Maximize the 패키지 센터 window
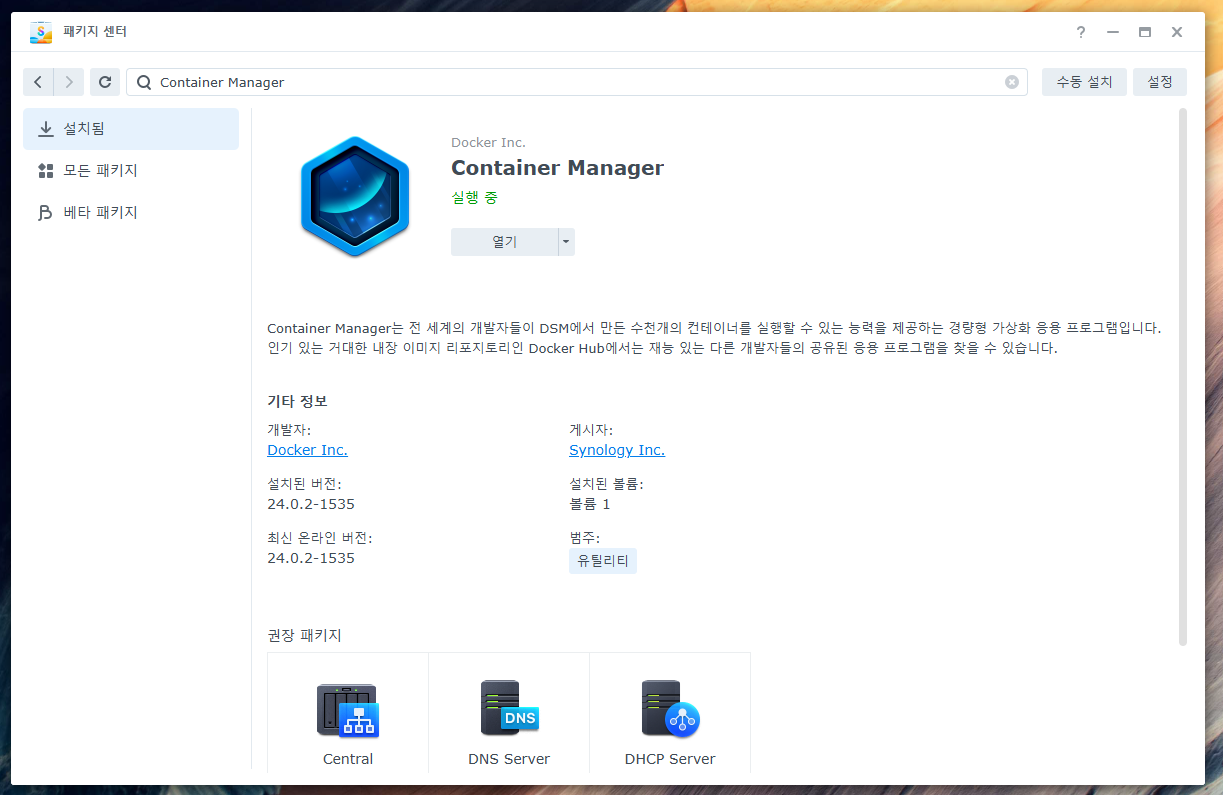The height and width of the screenshot is (795, 1223). click(x=1145, y=32)
